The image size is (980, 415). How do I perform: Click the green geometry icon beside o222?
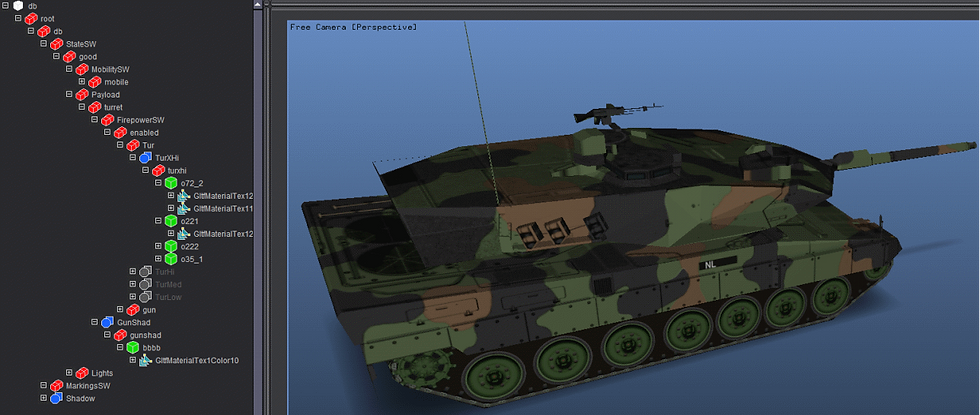pyautogui.click(x=171, y=246)
